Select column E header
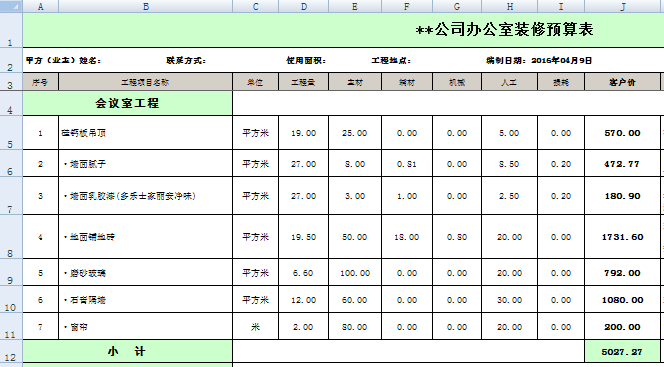 click(x=355, y=6)
